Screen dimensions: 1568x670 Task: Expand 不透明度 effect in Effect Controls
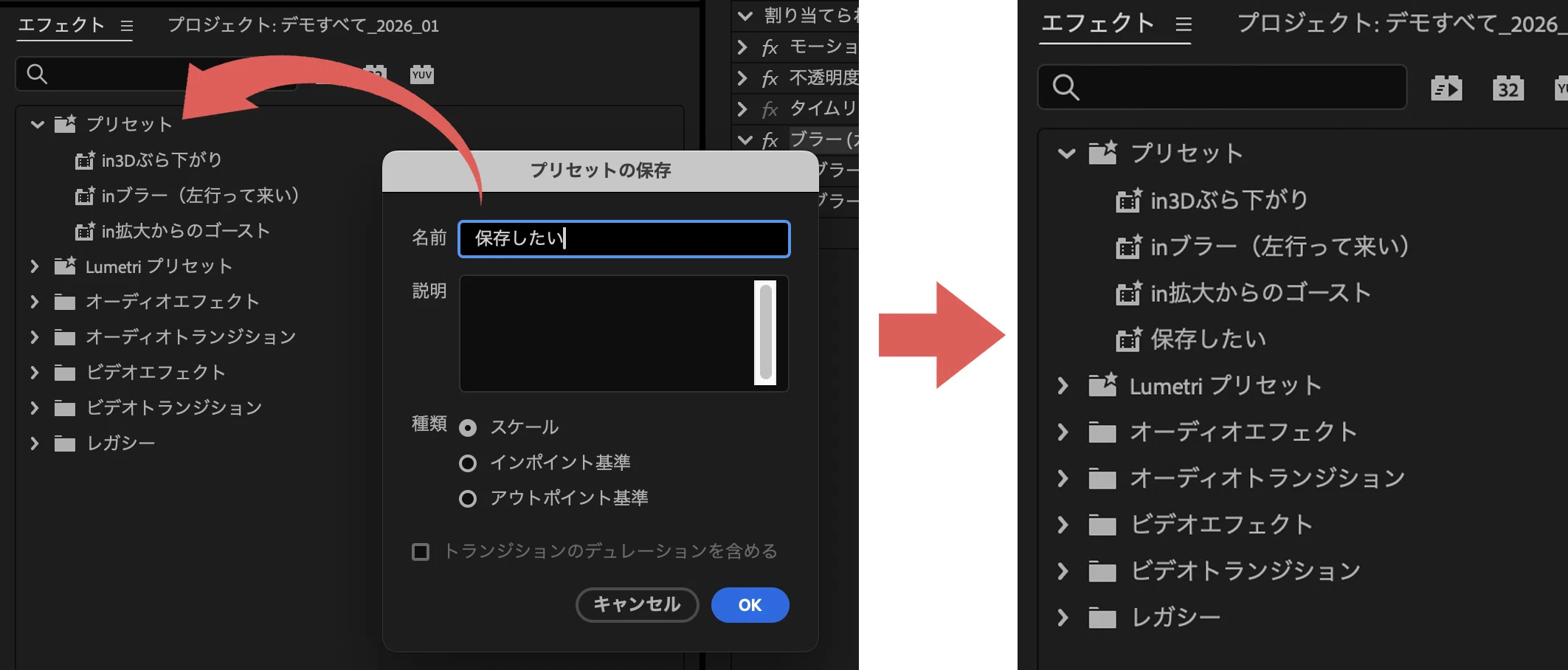tap(742, 78)
